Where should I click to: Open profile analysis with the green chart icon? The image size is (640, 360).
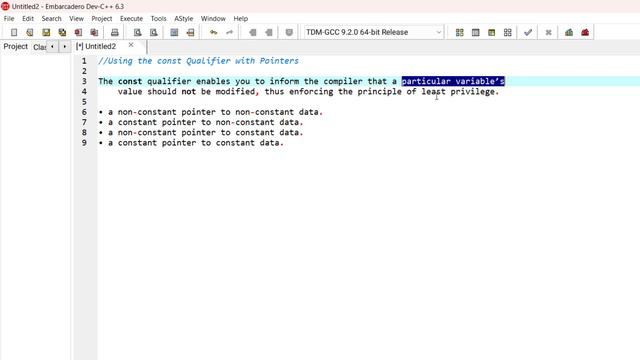coord(569,32)
